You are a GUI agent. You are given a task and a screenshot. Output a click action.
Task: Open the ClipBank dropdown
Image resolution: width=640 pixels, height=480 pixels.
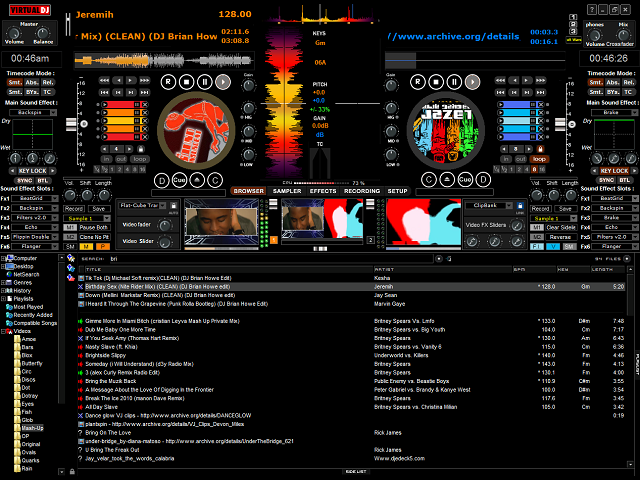pyautogui.click(x=488, y=205)
